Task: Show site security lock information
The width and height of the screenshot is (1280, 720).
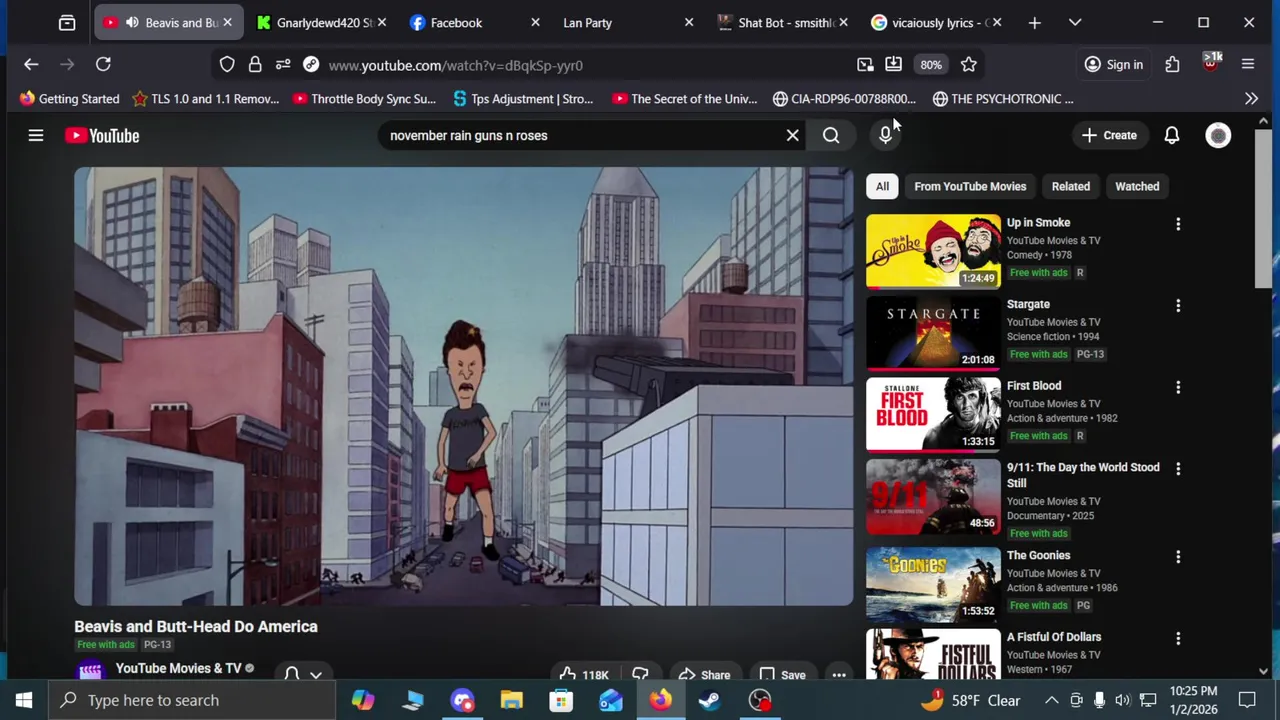Action: tap(255, 65)
